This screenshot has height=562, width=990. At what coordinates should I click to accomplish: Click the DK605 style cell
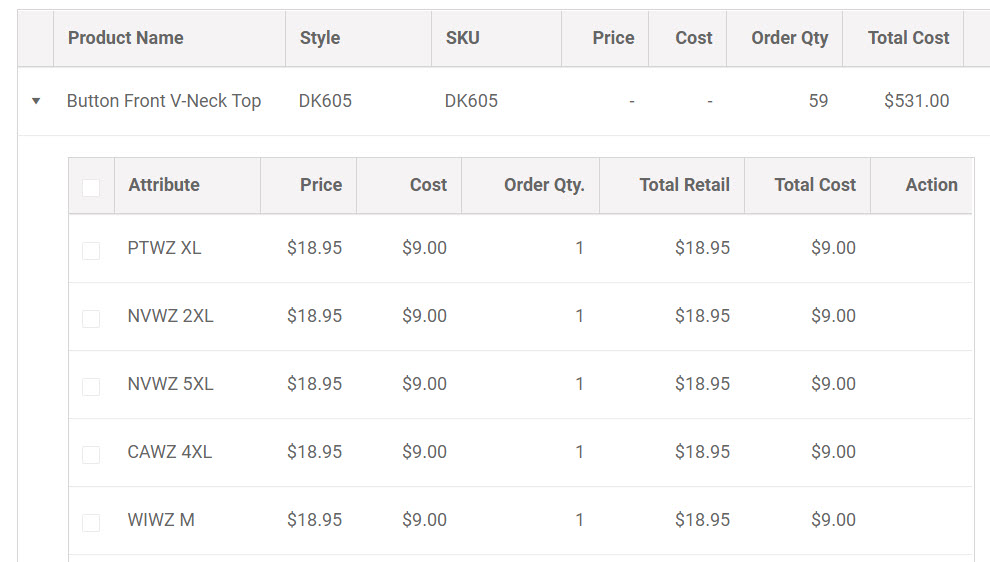click(x=325, y=101)
